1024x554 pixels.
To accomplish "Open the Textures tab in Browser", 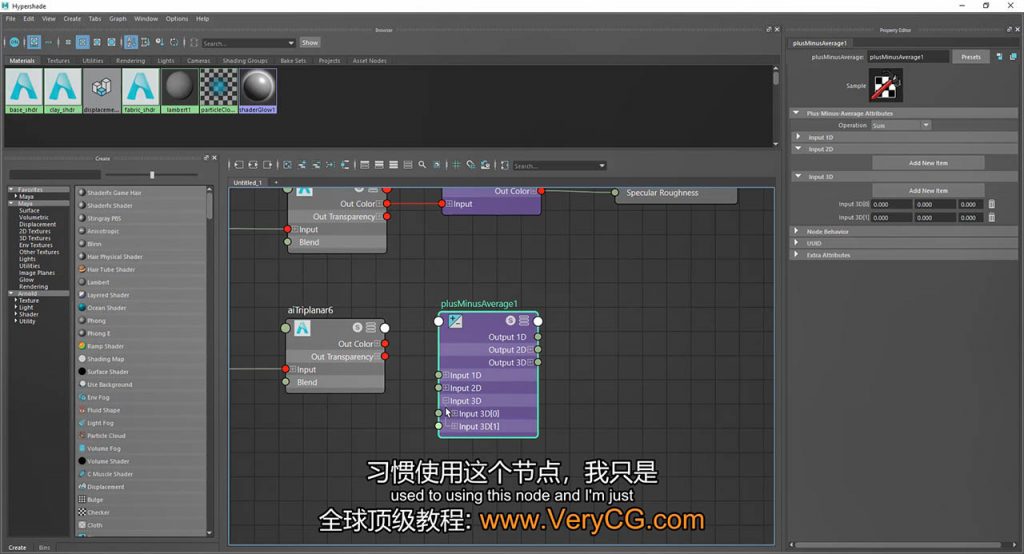I will click(x=58, y=61).
